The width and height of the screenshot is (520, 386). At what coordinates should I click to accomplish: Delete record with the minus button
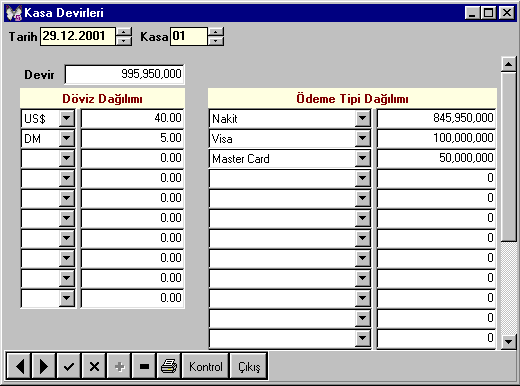[x=144, y=367]
